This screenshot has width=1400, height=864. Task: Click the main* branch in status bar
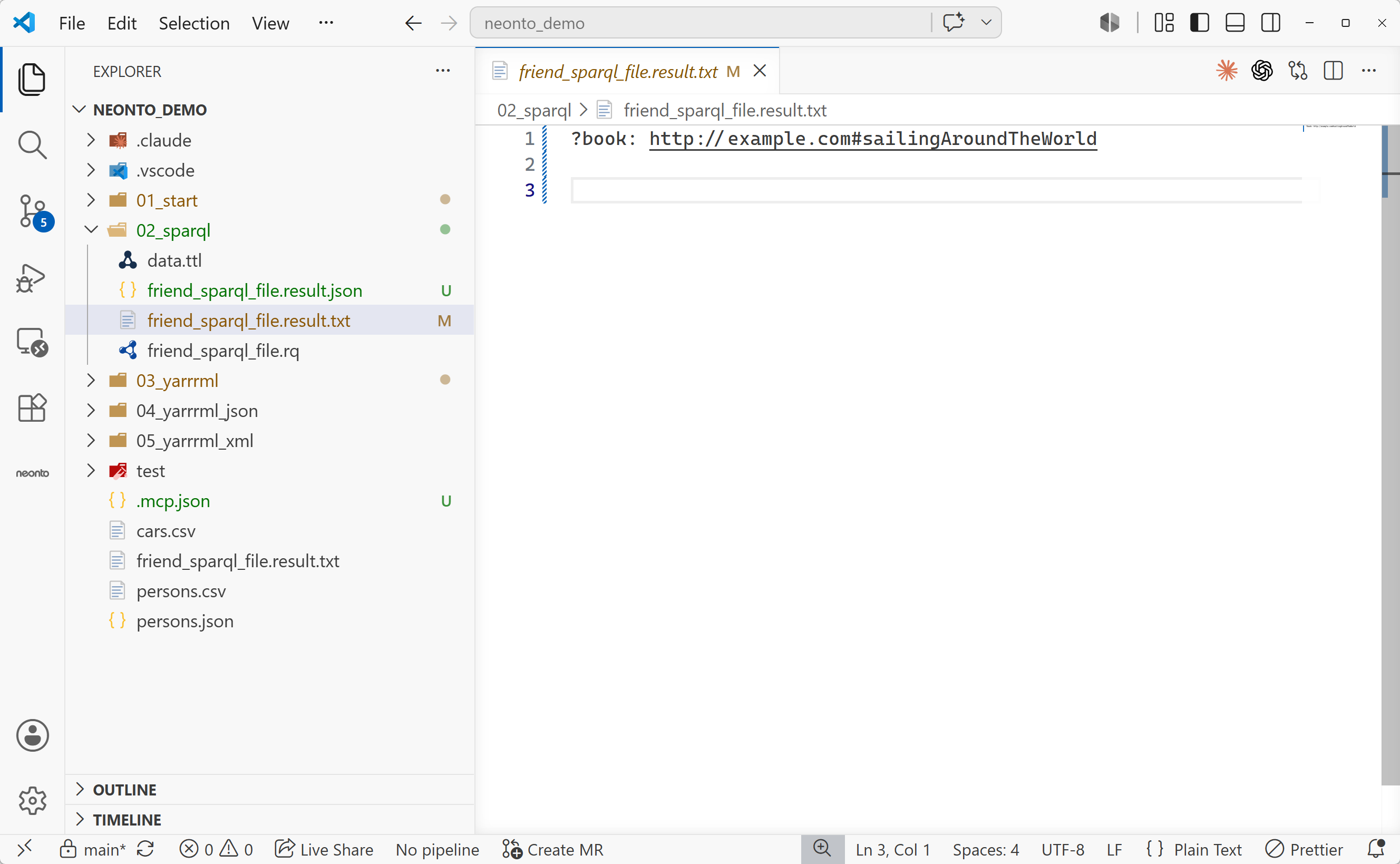pyautogui.click(x=93, y=849)
